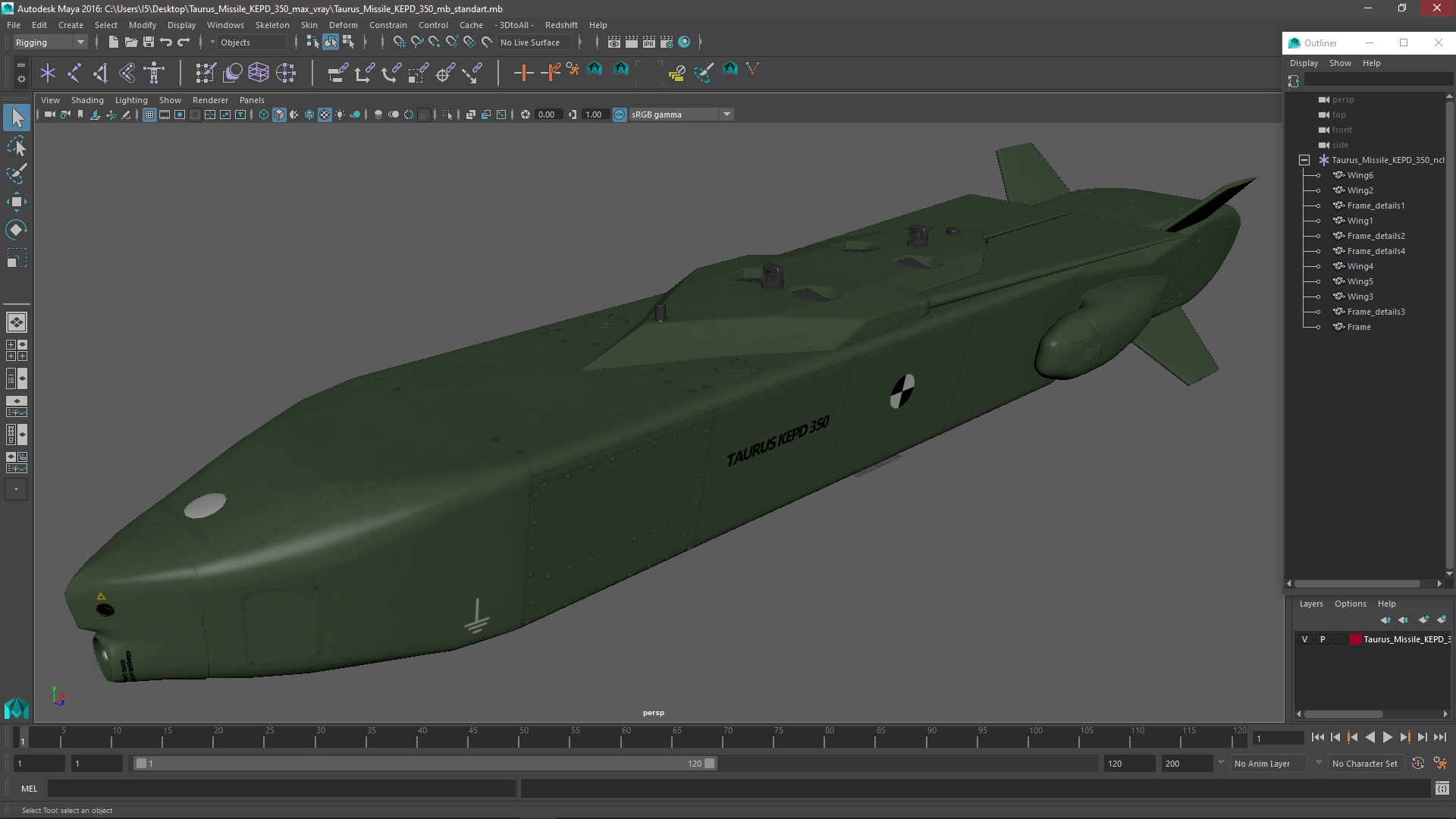Screen dimensions: 1456x819
Task: Toggle textured display in viewport
Action: (x=325, y=115)
